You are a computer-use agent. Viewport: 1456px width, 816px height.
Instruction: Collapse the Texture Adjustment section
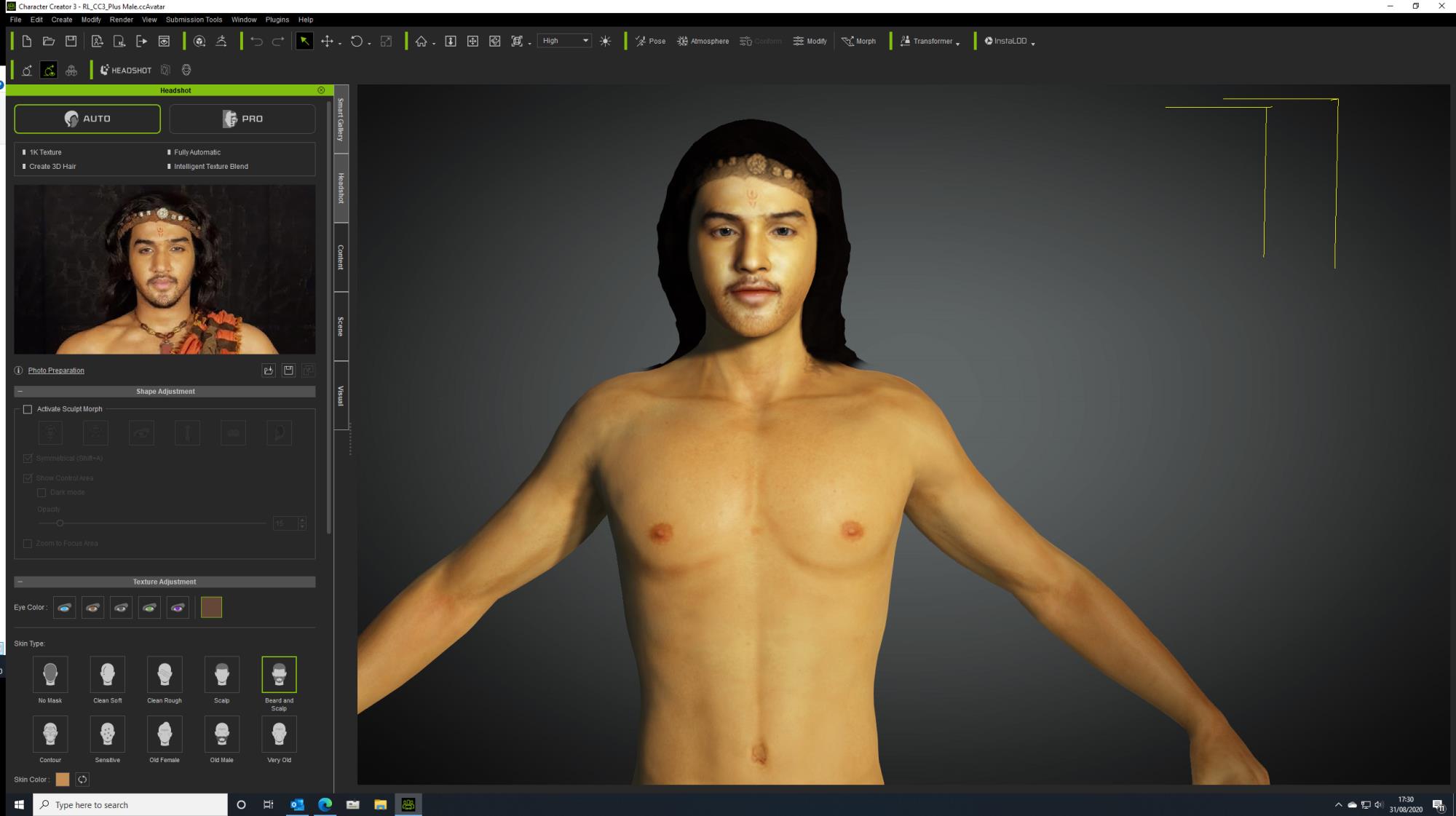click(x=20, y=582)
